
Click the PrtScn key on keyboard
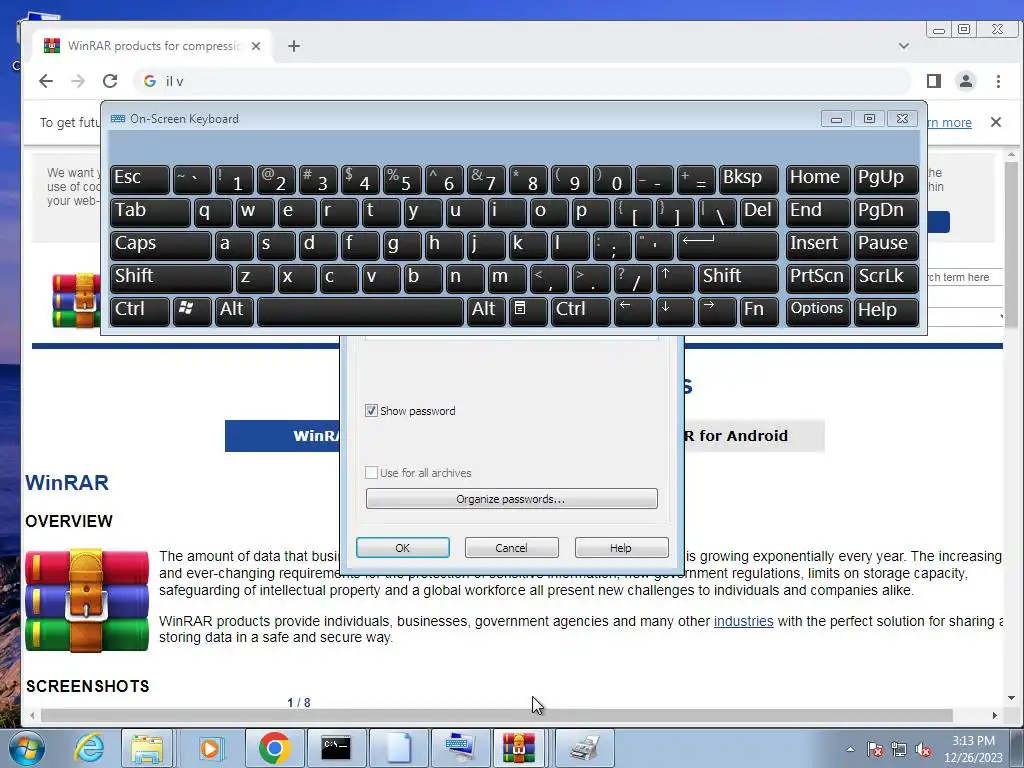point(818,278)
